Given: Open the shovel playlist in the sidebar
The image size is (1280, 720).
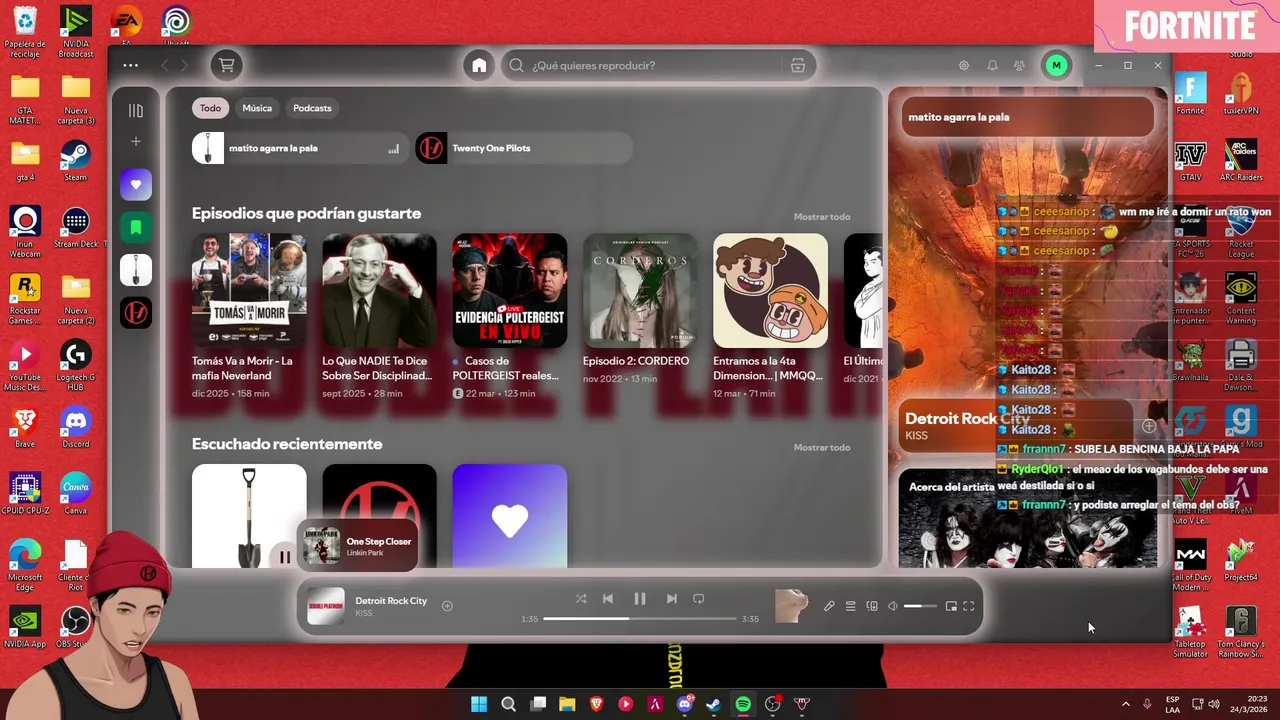Looking at the screenshot, I should pyautogui.click(x=136, y=270).
